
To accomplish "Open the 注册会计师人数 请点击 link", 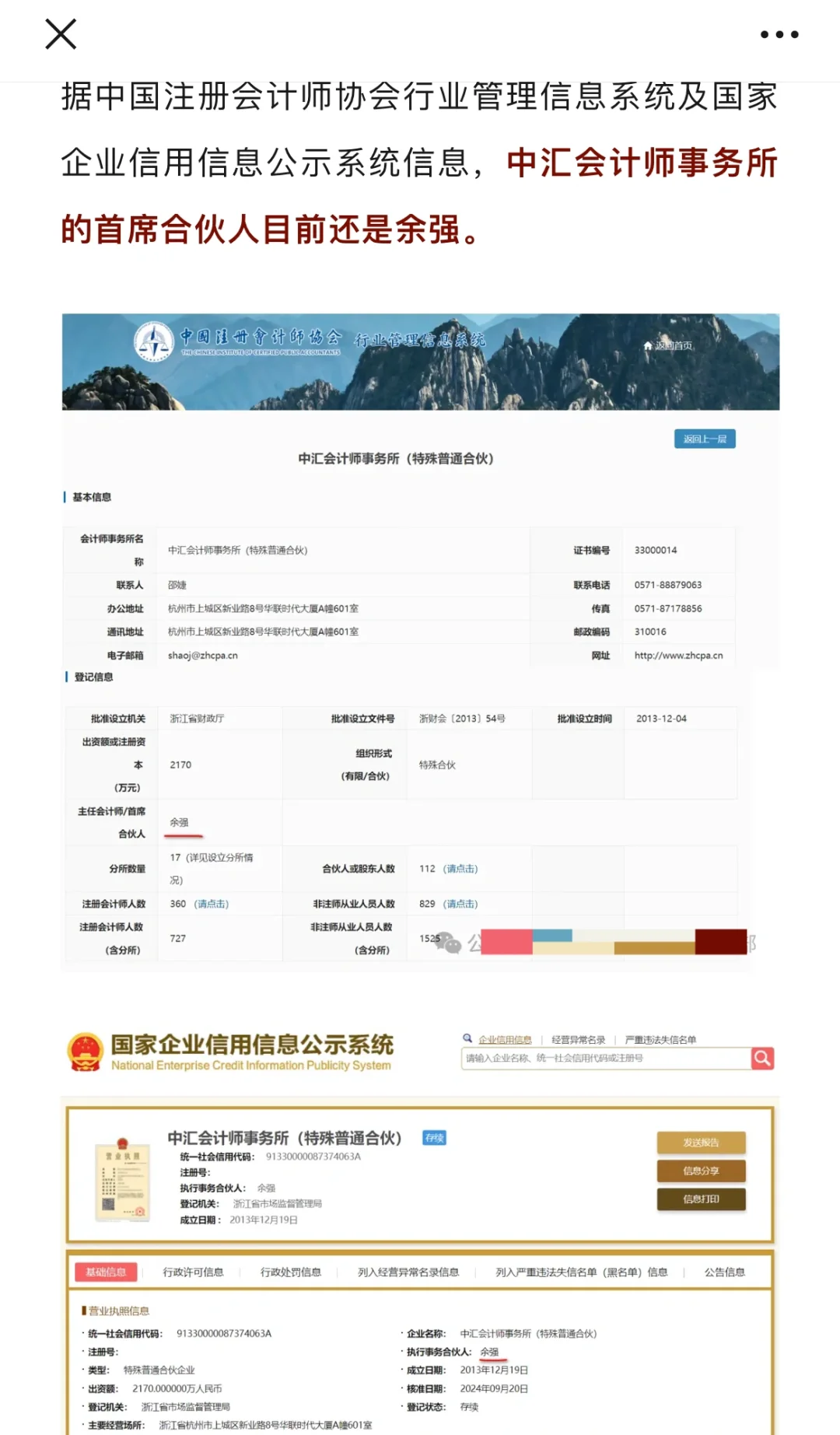I will click(x=212, y=904).
